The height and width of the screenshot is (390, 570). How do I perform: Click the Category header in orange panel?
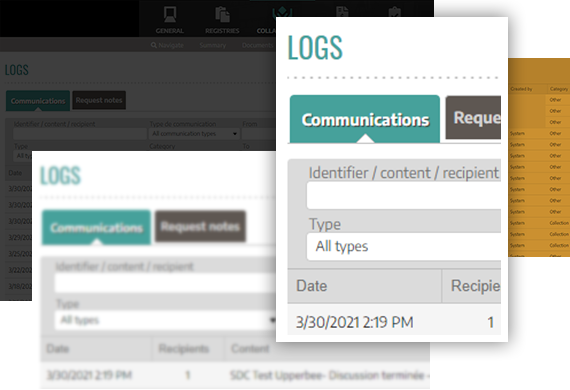click(x=559, y=89)
